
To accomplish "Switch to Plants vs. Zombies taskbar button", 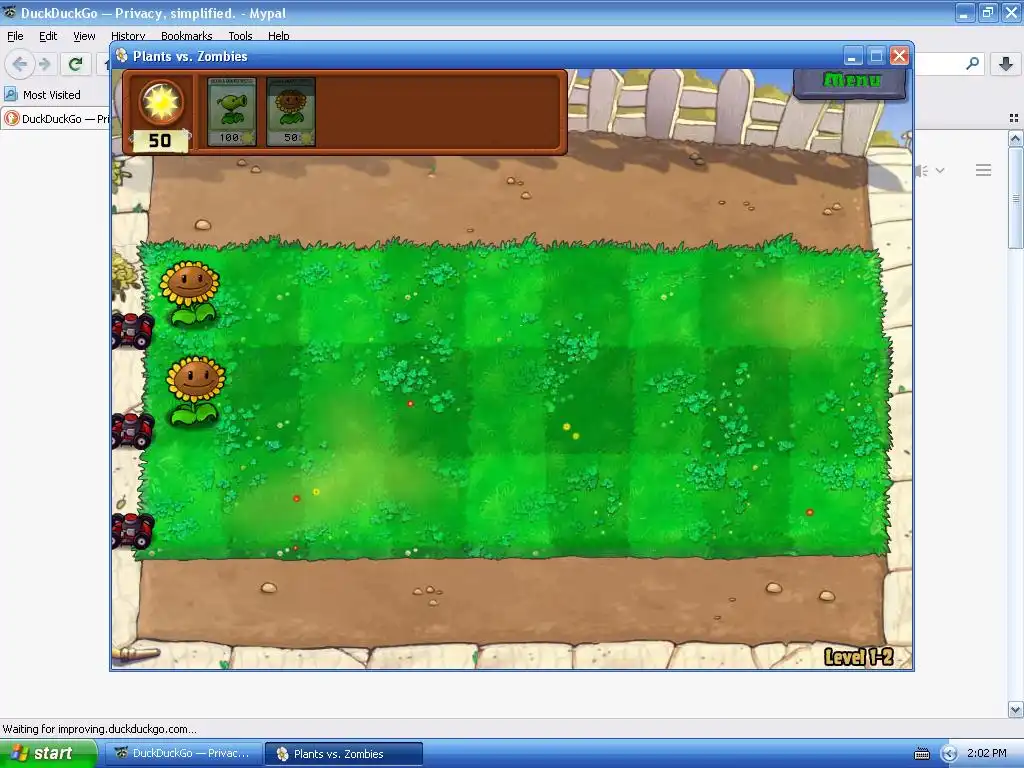I will (x=344, y=754).
